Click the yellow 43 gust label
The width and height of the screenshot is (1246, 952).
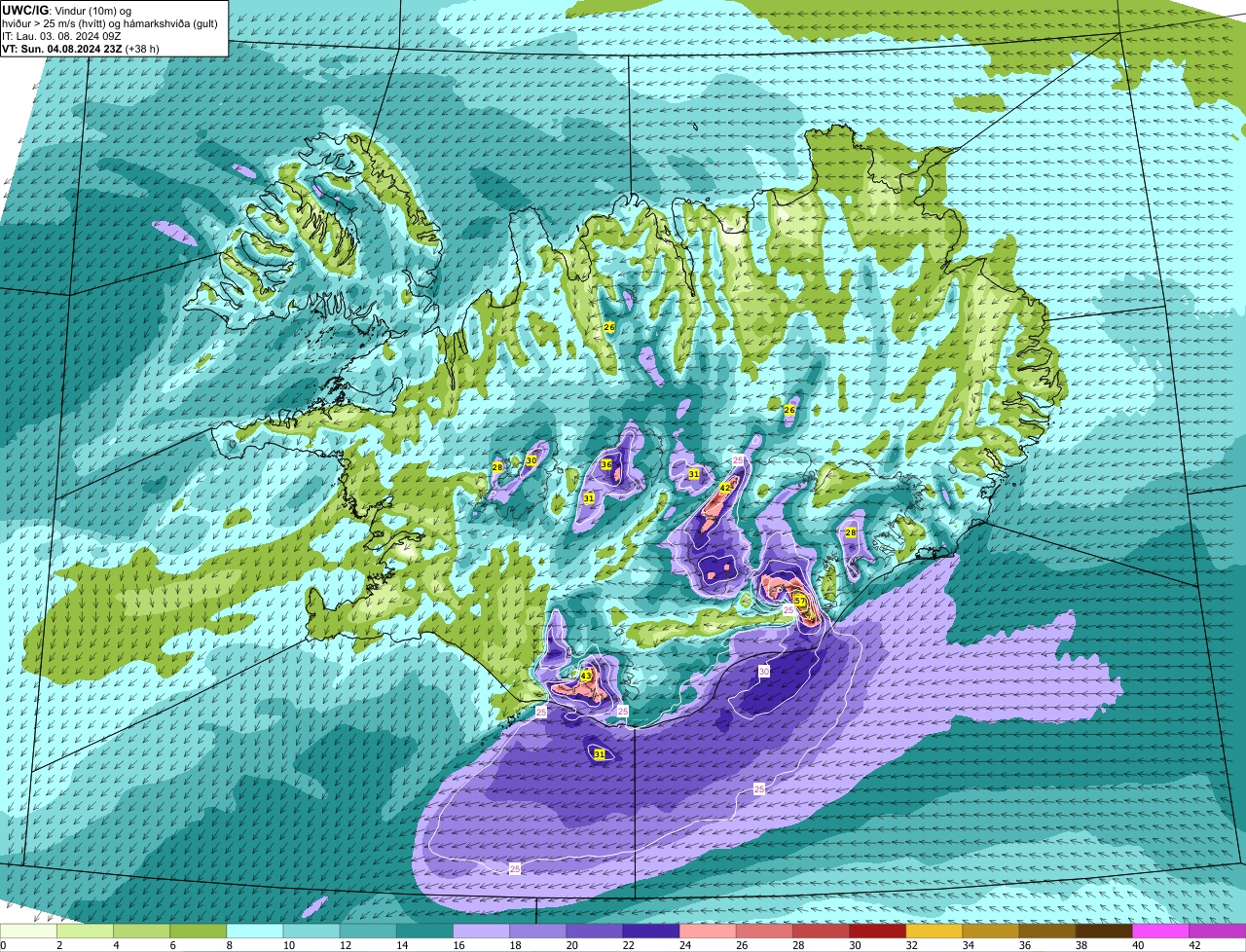tap(586, 675)
